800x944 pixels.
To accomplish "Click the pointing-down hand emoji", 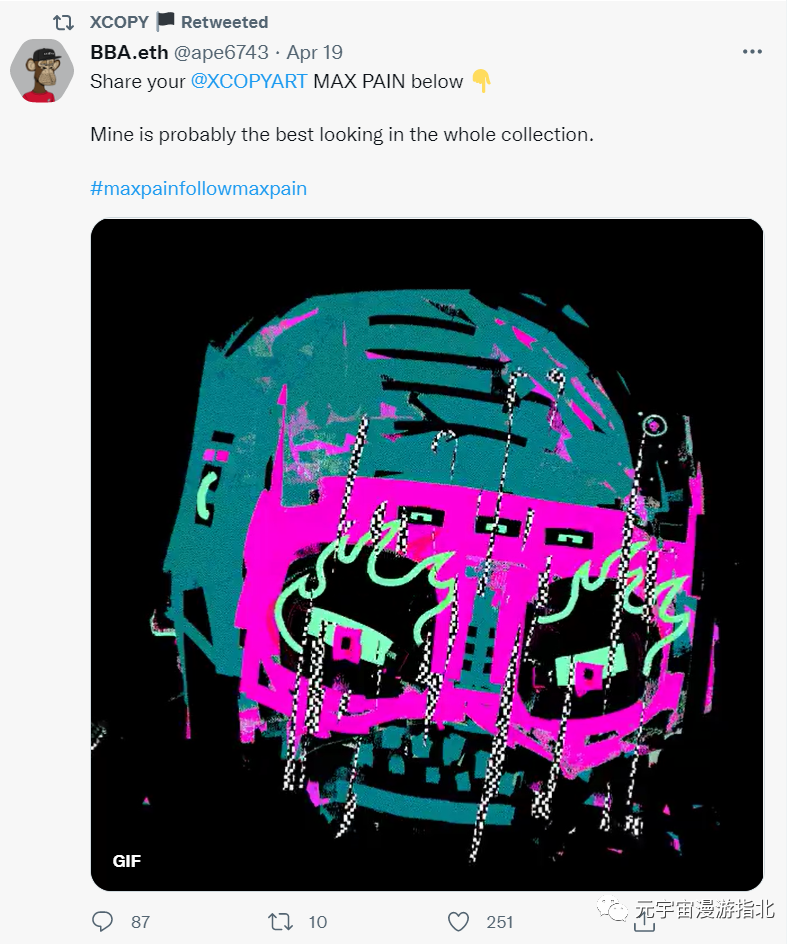I will point(482,81).
